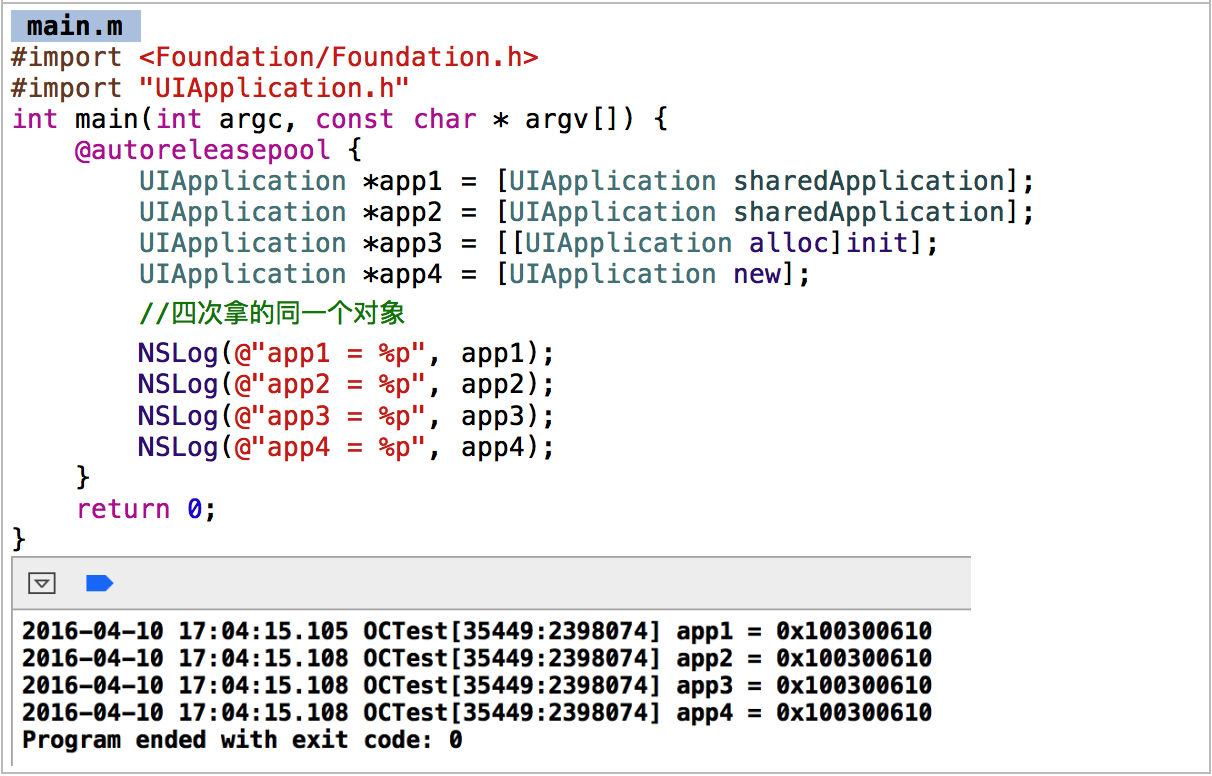Image resolution: width=1212 pixels, height=776 pixels.
Task: Click the app4 UIApplication new line
Action: pos(475,274)
